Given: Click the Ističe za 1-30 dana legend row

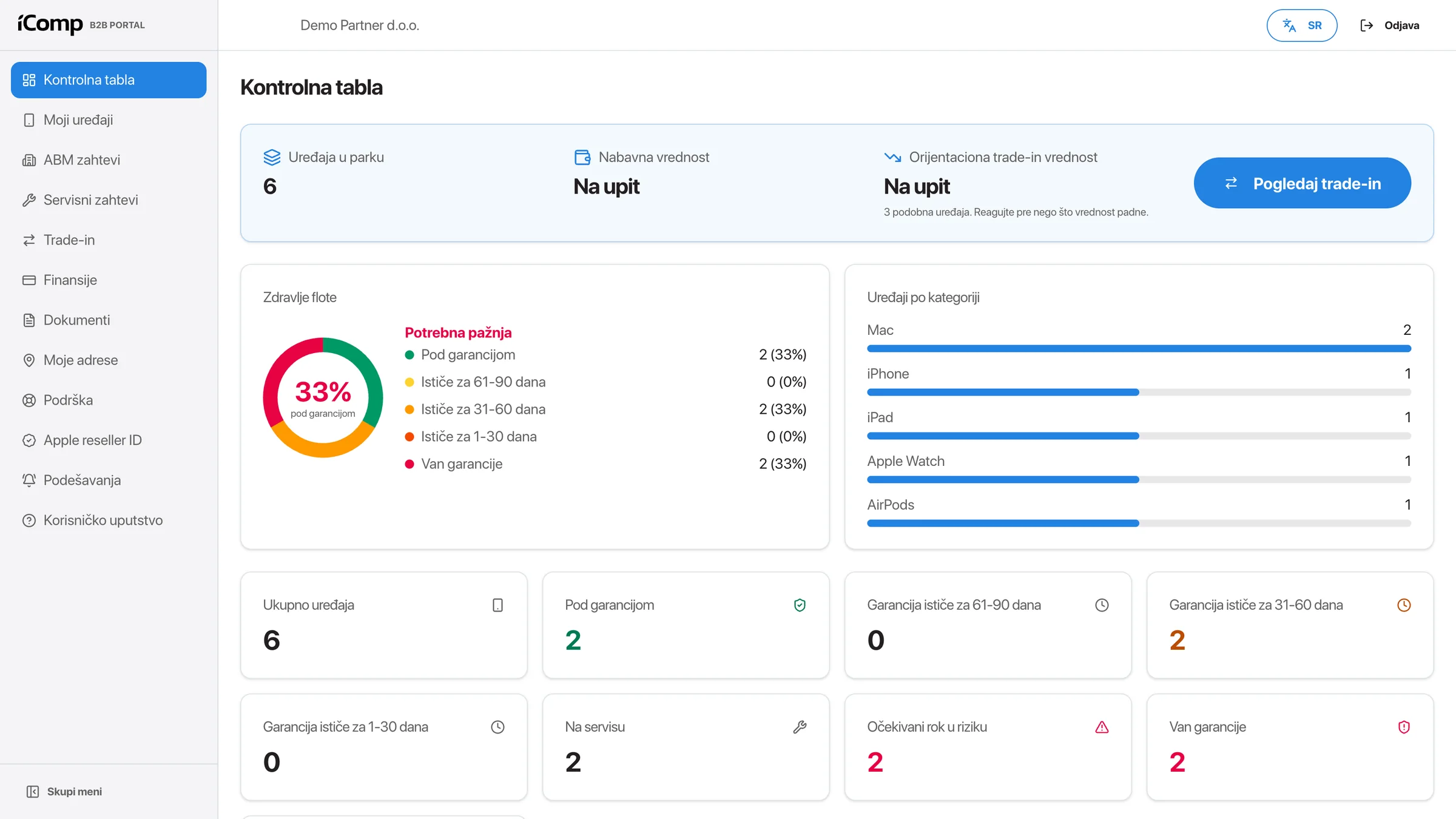Looking at the screenshot, I should click(605, 437).
